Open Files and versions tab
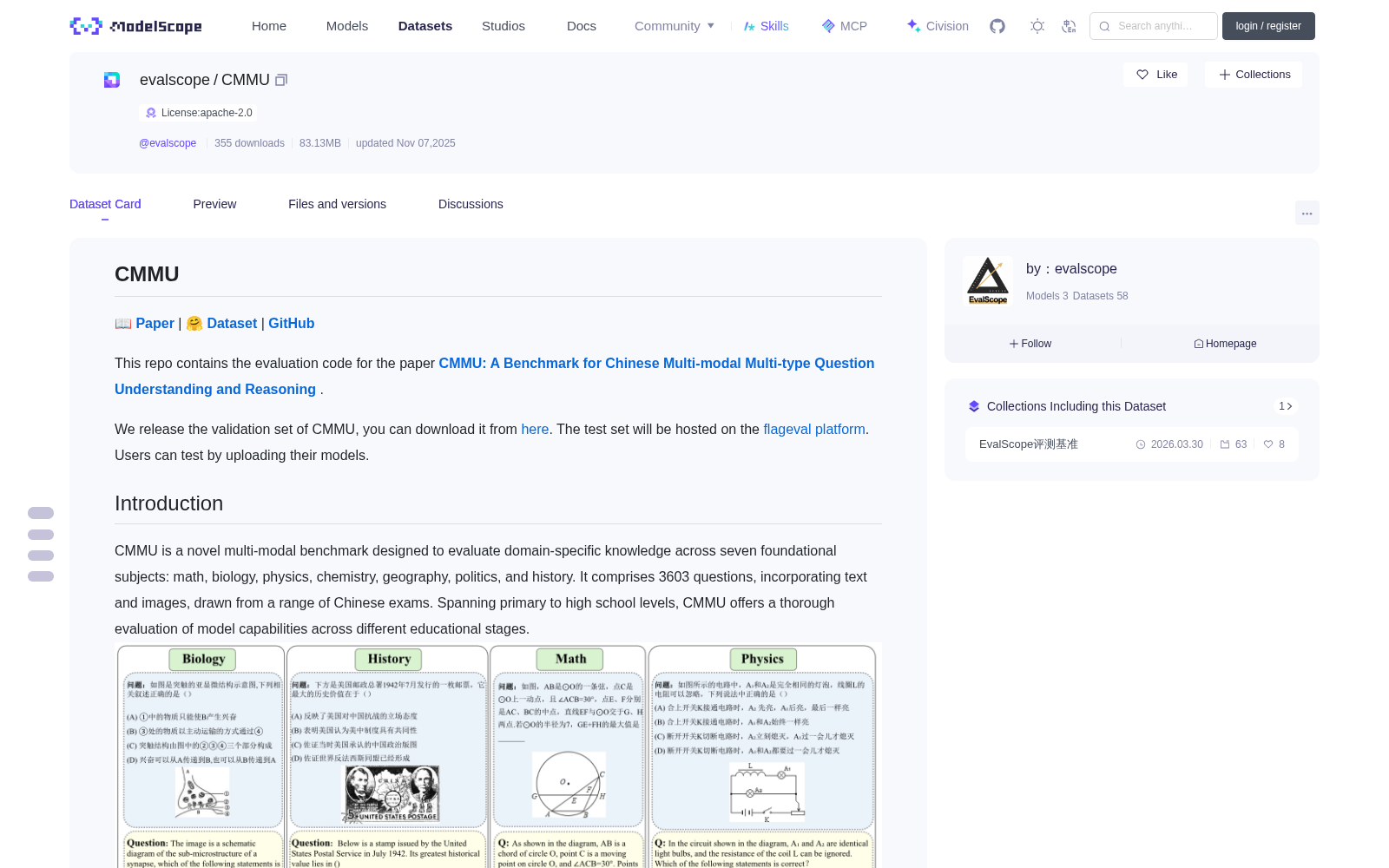The image size is (1389, 868). point(337,204)
